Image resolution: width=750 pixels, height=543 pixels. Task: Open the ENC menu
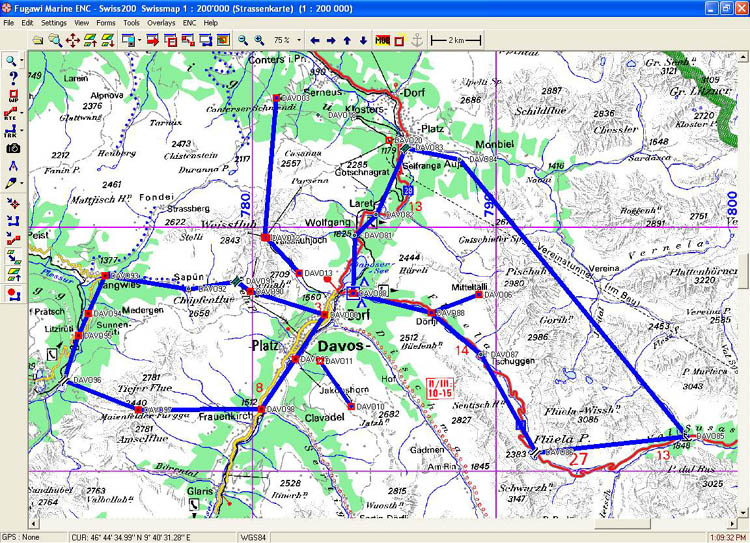(x=188, y=22)
